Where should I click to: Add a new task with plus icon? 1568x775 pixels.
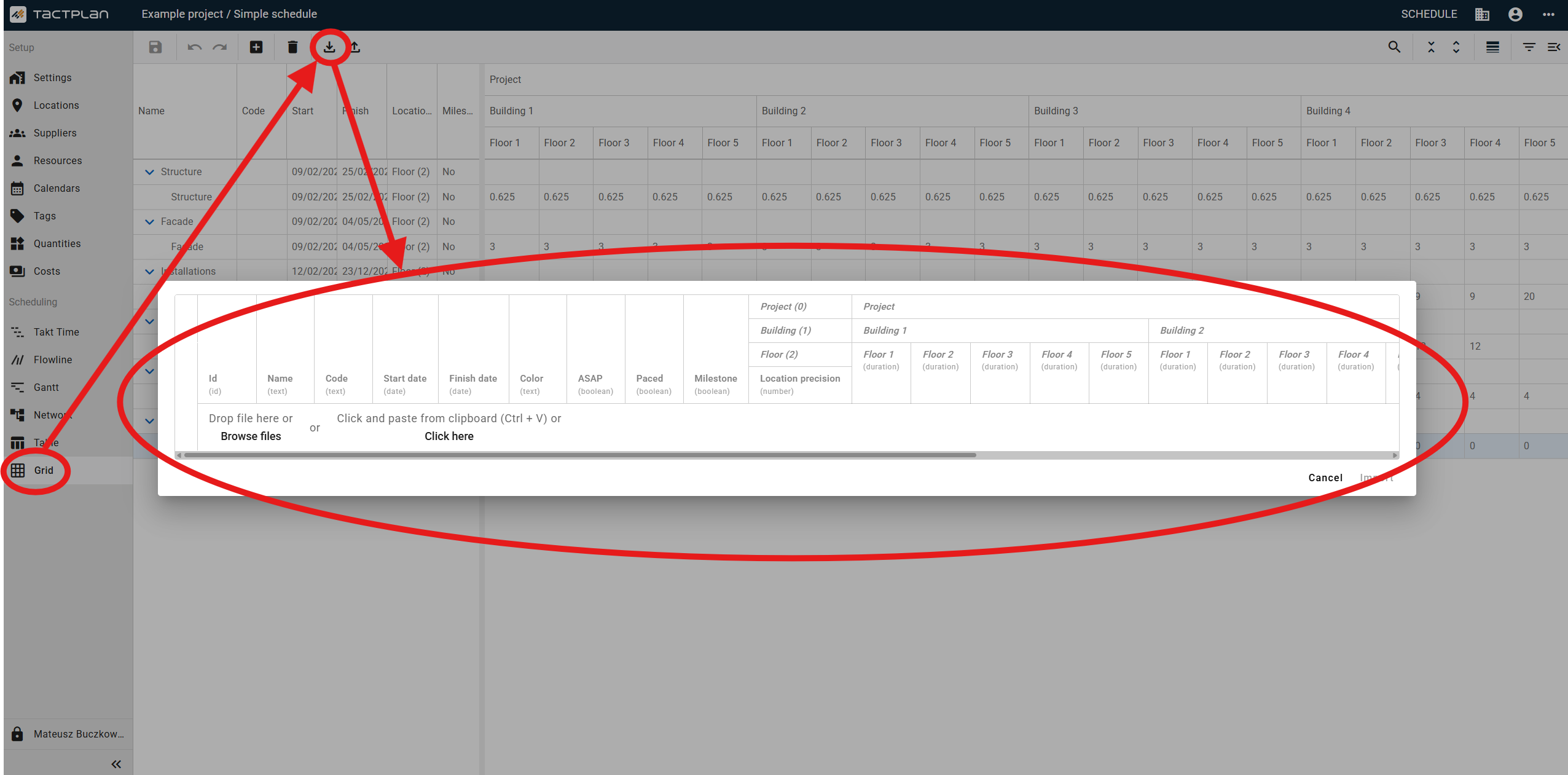pyautogui.click(x=256, y=47)
